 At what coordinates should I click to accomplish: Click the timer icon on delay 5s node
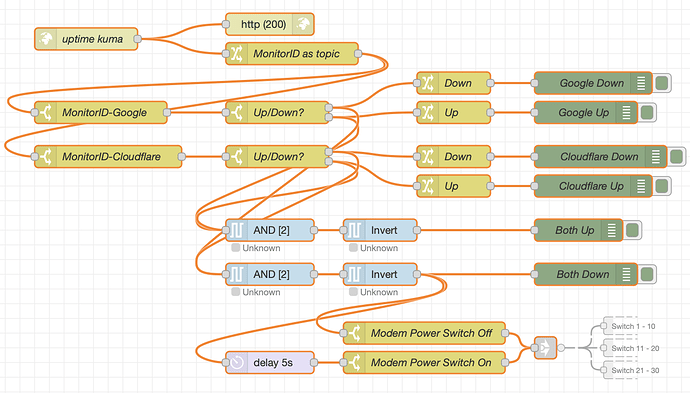pos(237,362)
